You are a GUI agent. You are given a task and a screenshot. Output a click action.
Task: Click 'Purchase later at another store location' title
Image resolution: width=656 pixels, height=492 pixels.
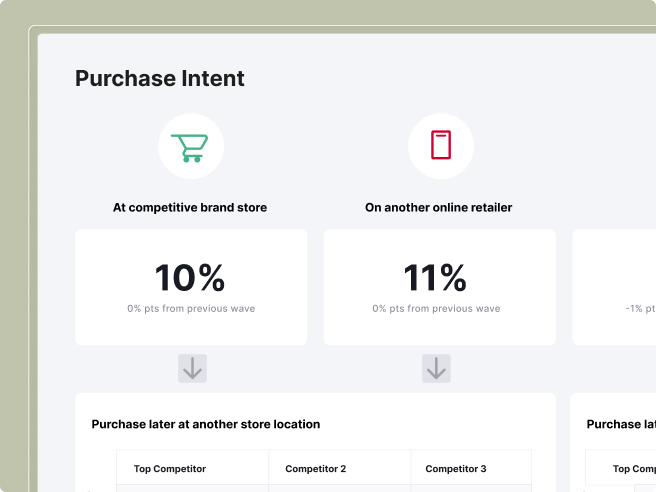click(x=205, y=424)
